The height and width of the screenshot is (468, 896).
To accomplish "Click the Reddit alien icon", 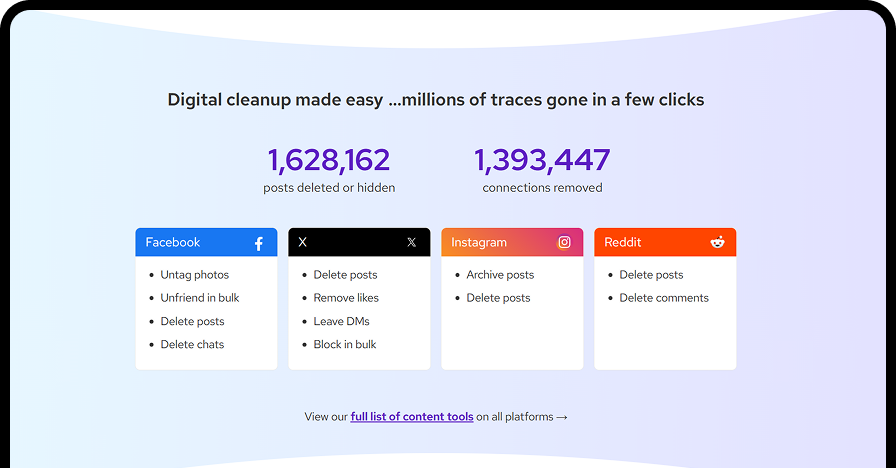I will pos(717,242).
